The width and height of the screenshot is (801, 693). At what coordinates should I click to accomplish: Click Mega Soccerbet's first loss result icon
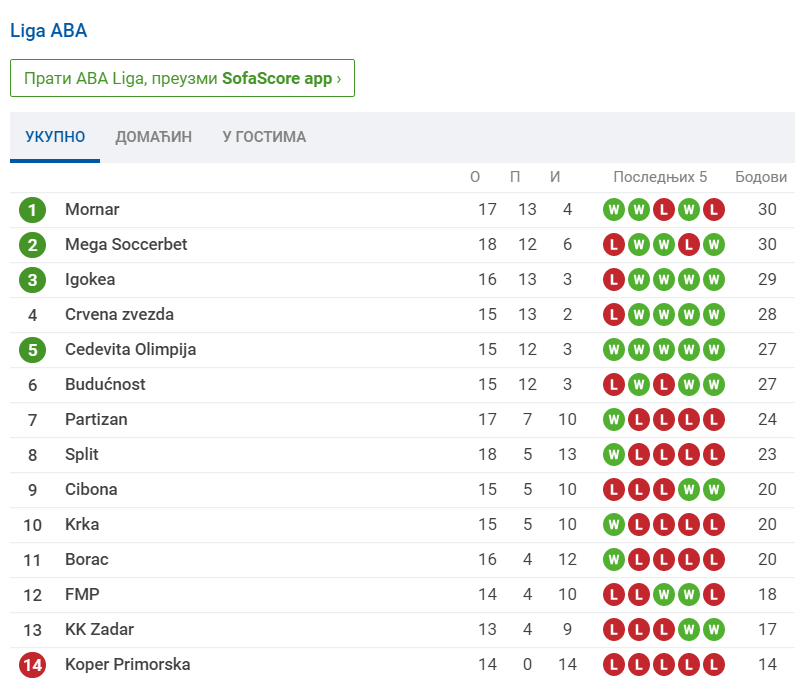pyautogui.click(x=613, y=245)
